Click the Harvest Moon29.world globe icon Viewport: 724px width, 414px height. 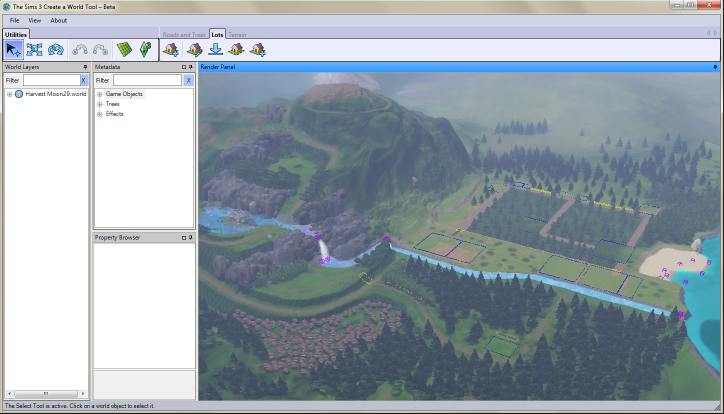19,94
